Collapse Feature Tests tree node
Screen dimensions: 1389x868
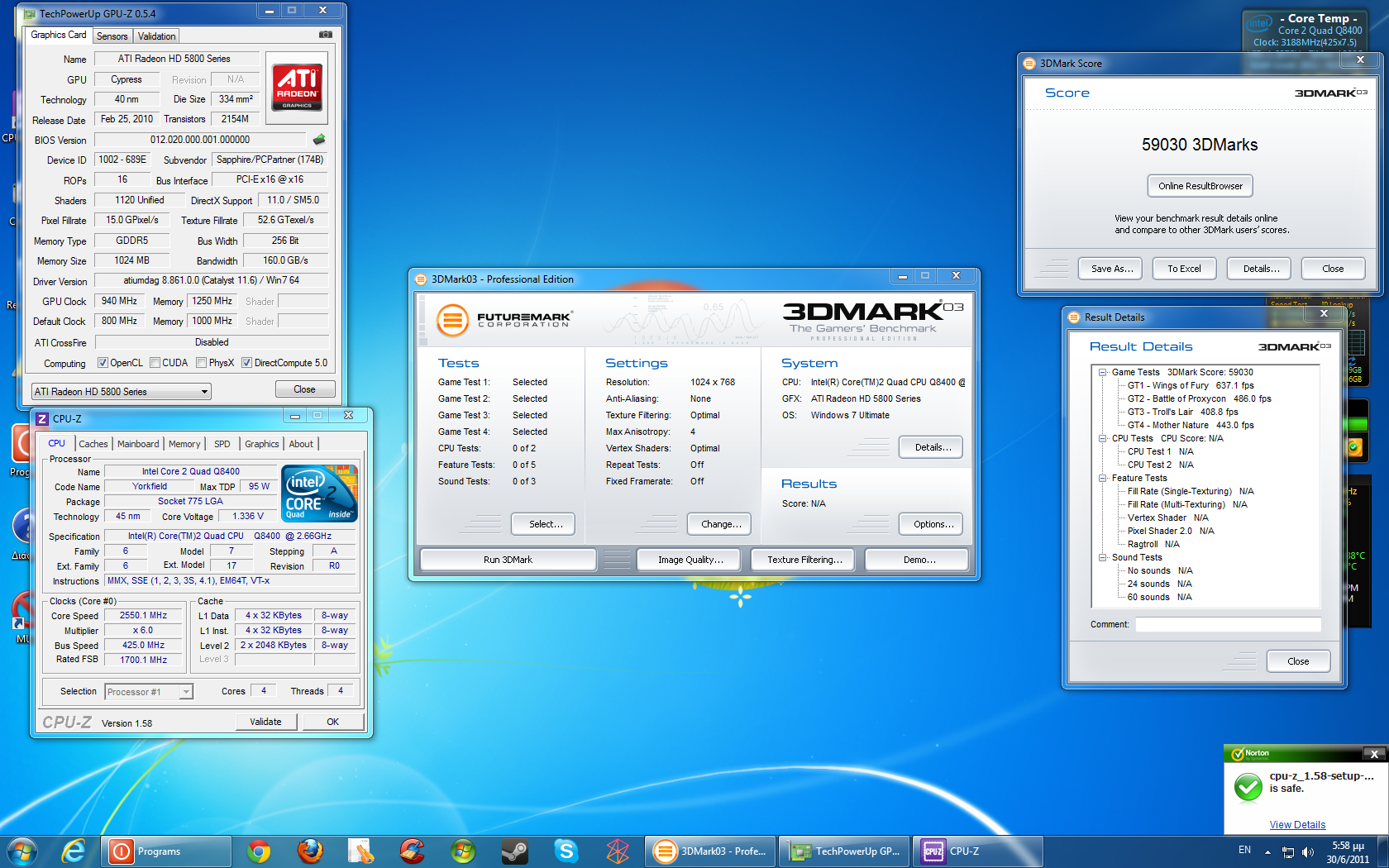point(1102,479)
